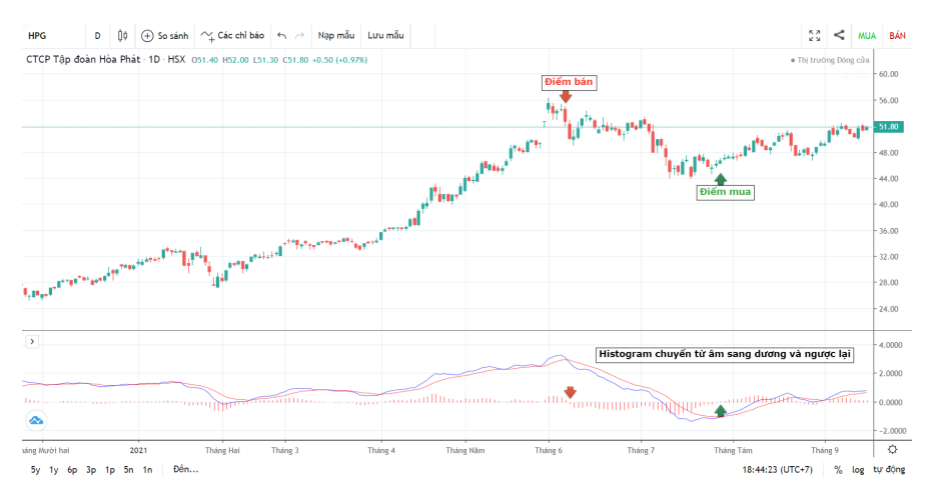Toggle the tự động auto scale

[889, 470]
